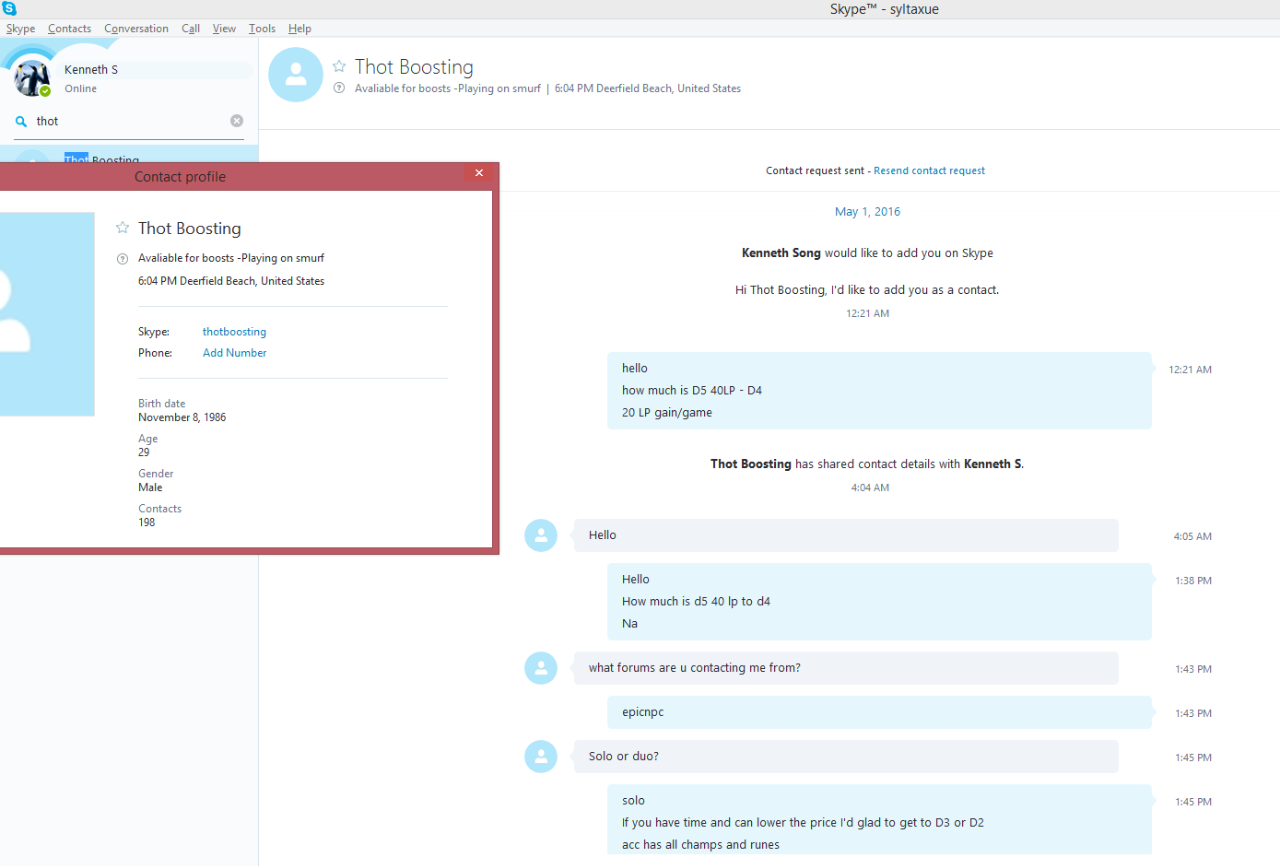
Task: Click the 'Solo or duo?' message
Action: (x=846, y=756)
